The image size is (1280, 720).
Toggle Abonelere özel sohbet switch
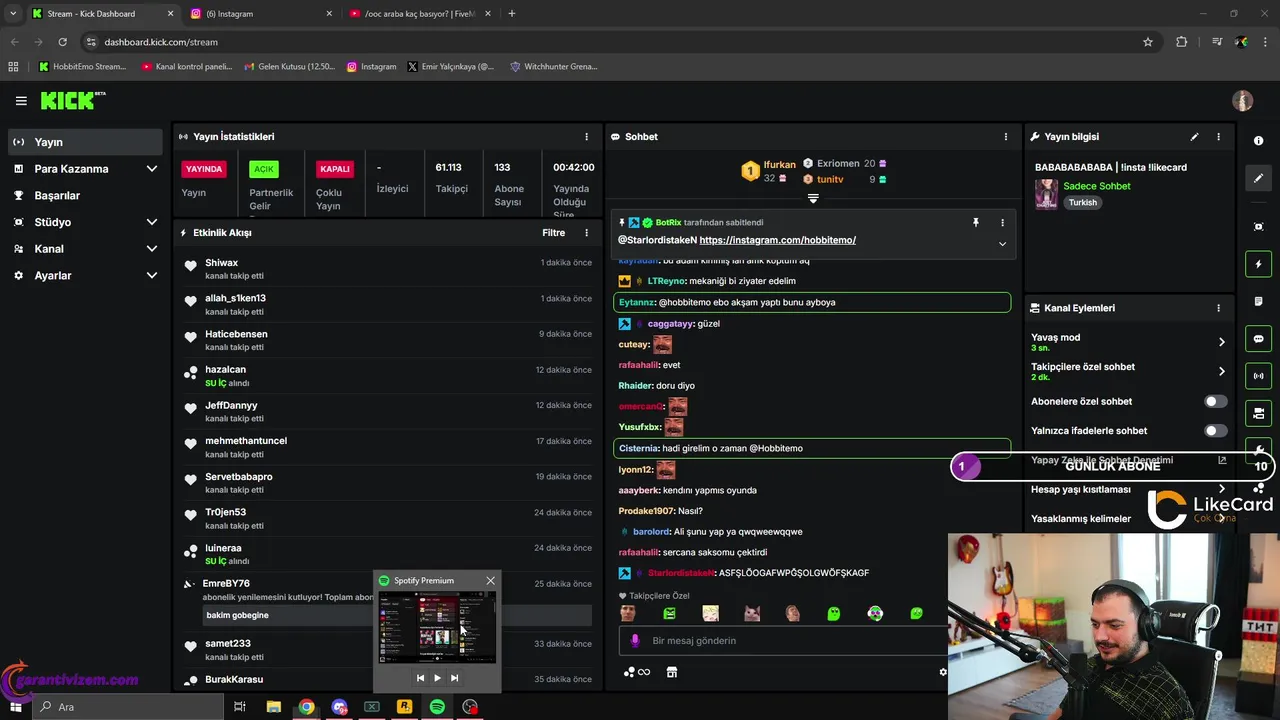[1216, 401]
